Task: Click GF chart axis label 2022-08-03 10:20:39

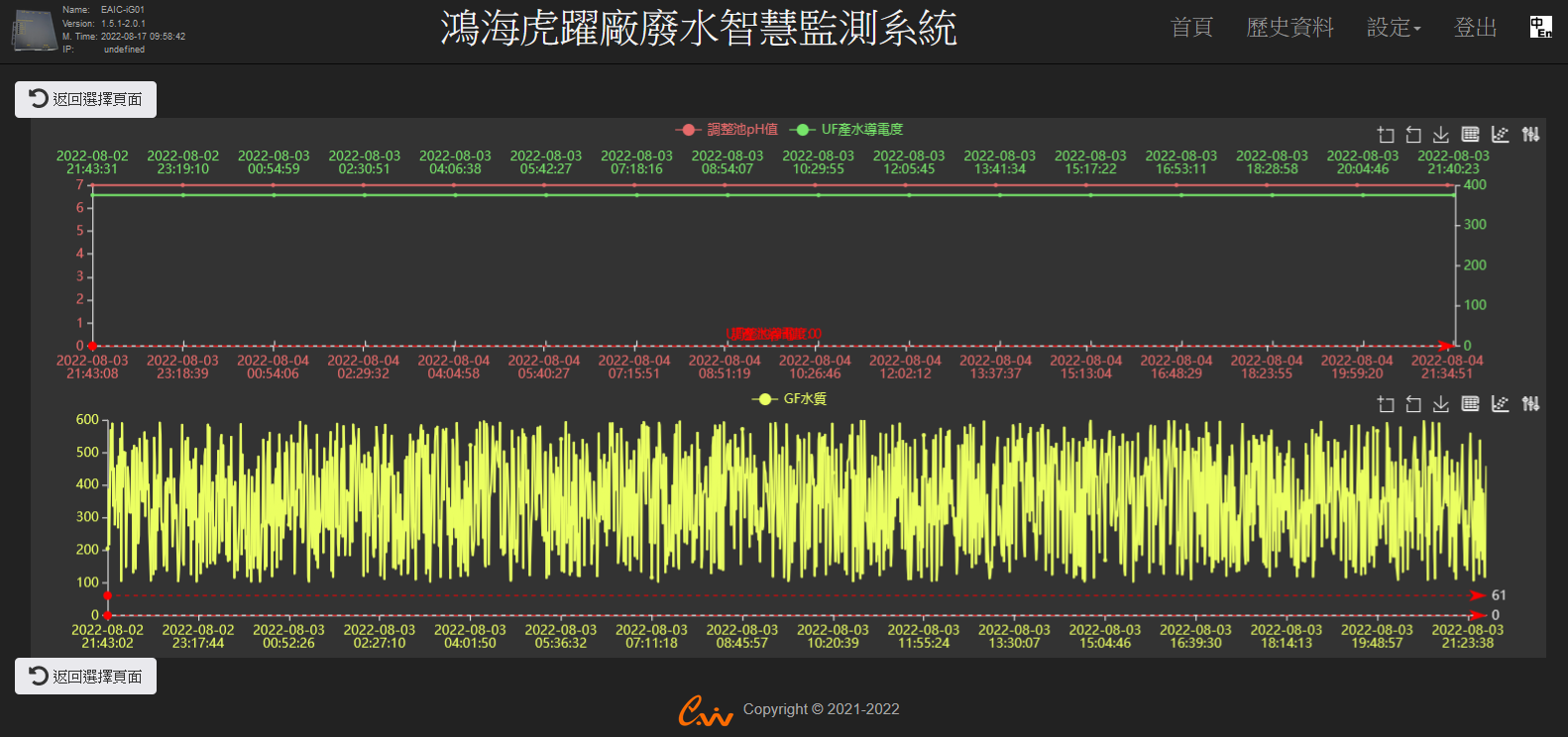Action: pos(833,636)
